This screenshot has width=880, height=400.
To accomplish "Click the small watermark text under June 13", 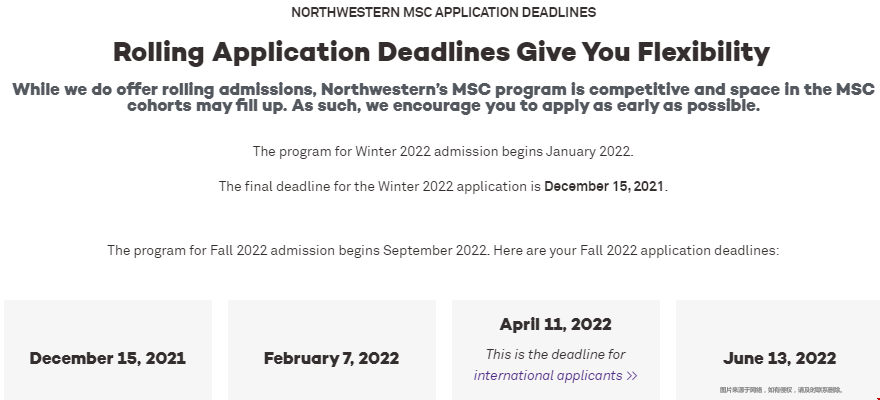I will coord(781,390).
